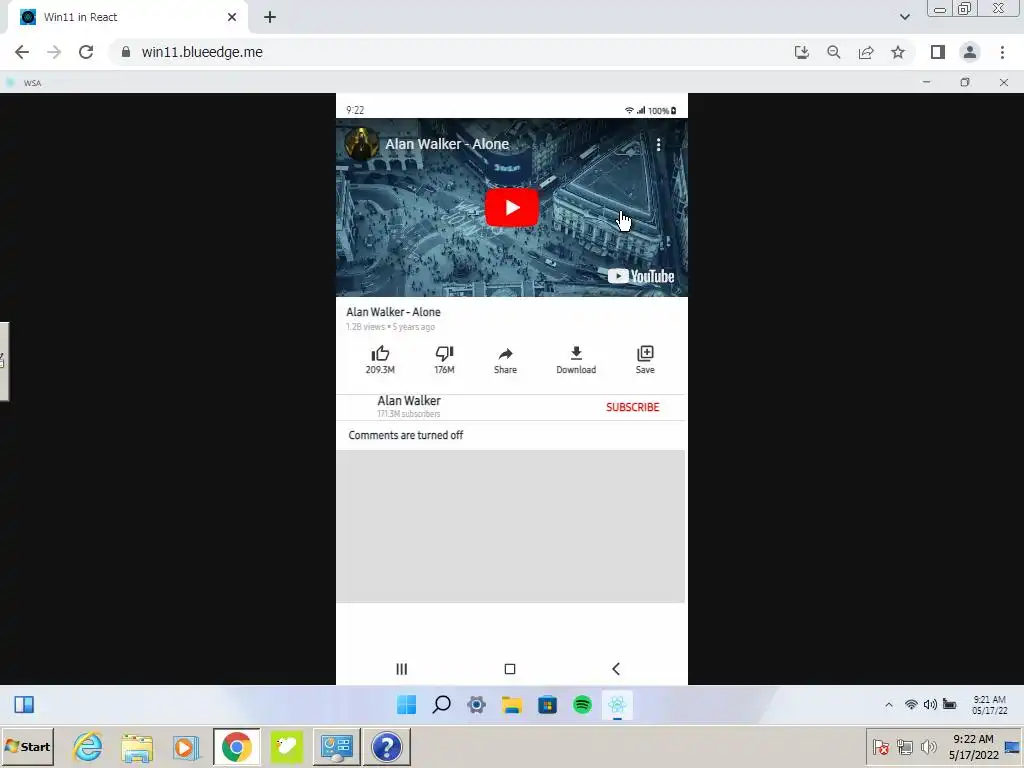Maximize the WSA window
This screenshot has width=1024, height=768.
click(965, 82)
